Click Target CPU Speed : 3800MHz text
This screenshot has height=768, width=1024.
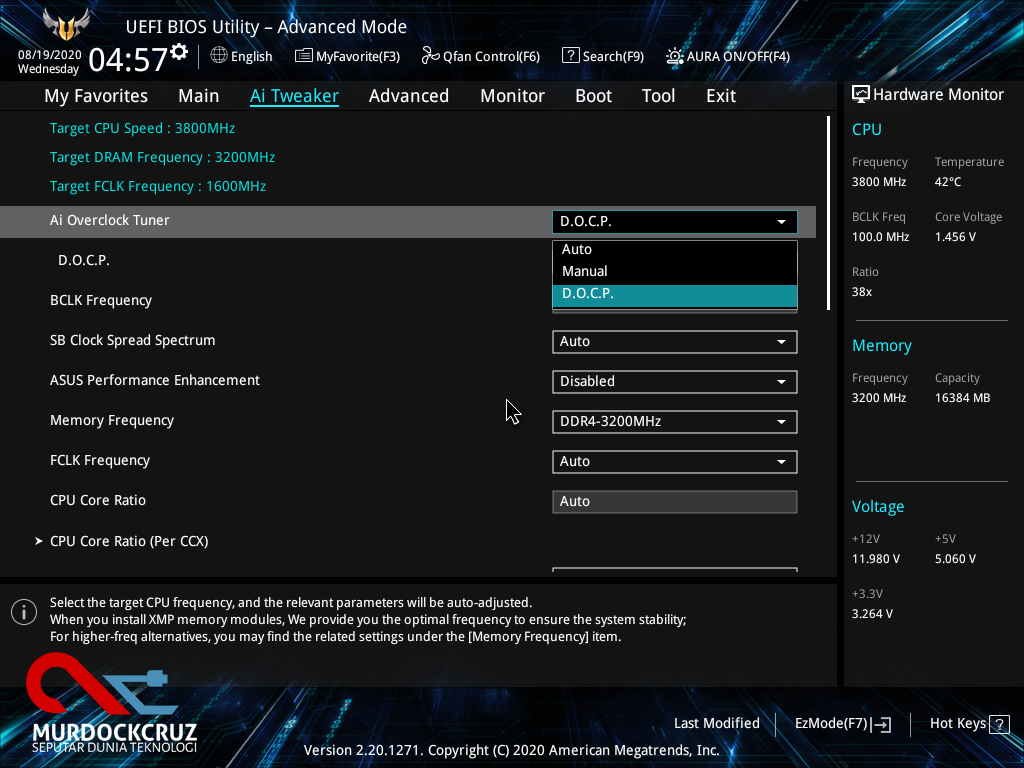click(x=142, y=129)
